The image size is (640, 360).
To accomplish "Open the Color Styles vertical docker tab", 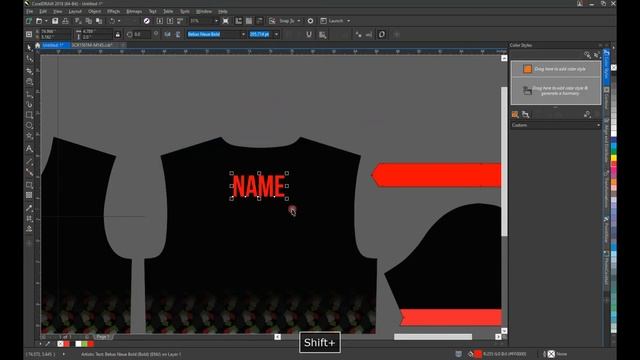I will click(606, 67).
